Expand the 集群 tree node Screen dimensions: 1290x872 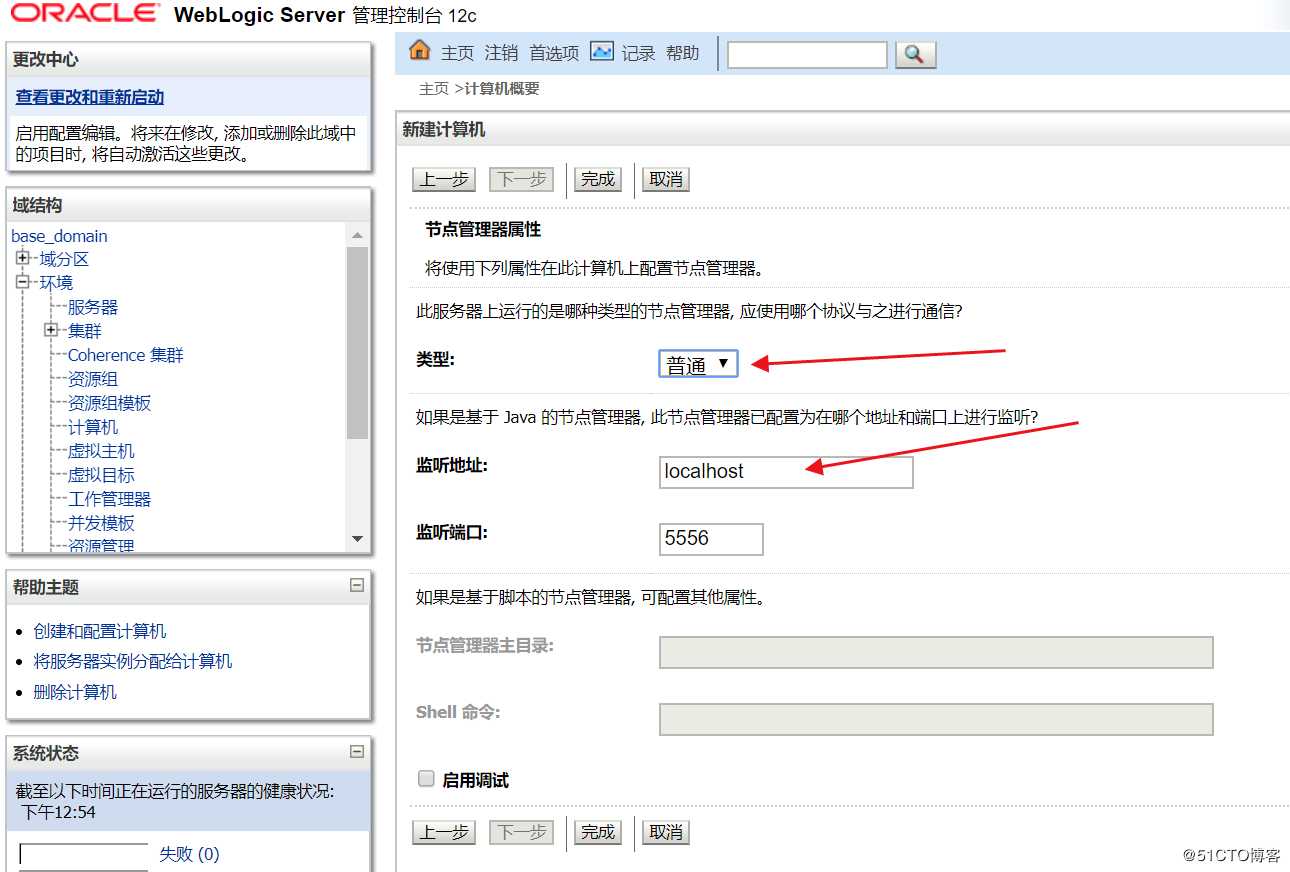click(x=51, y=330)
